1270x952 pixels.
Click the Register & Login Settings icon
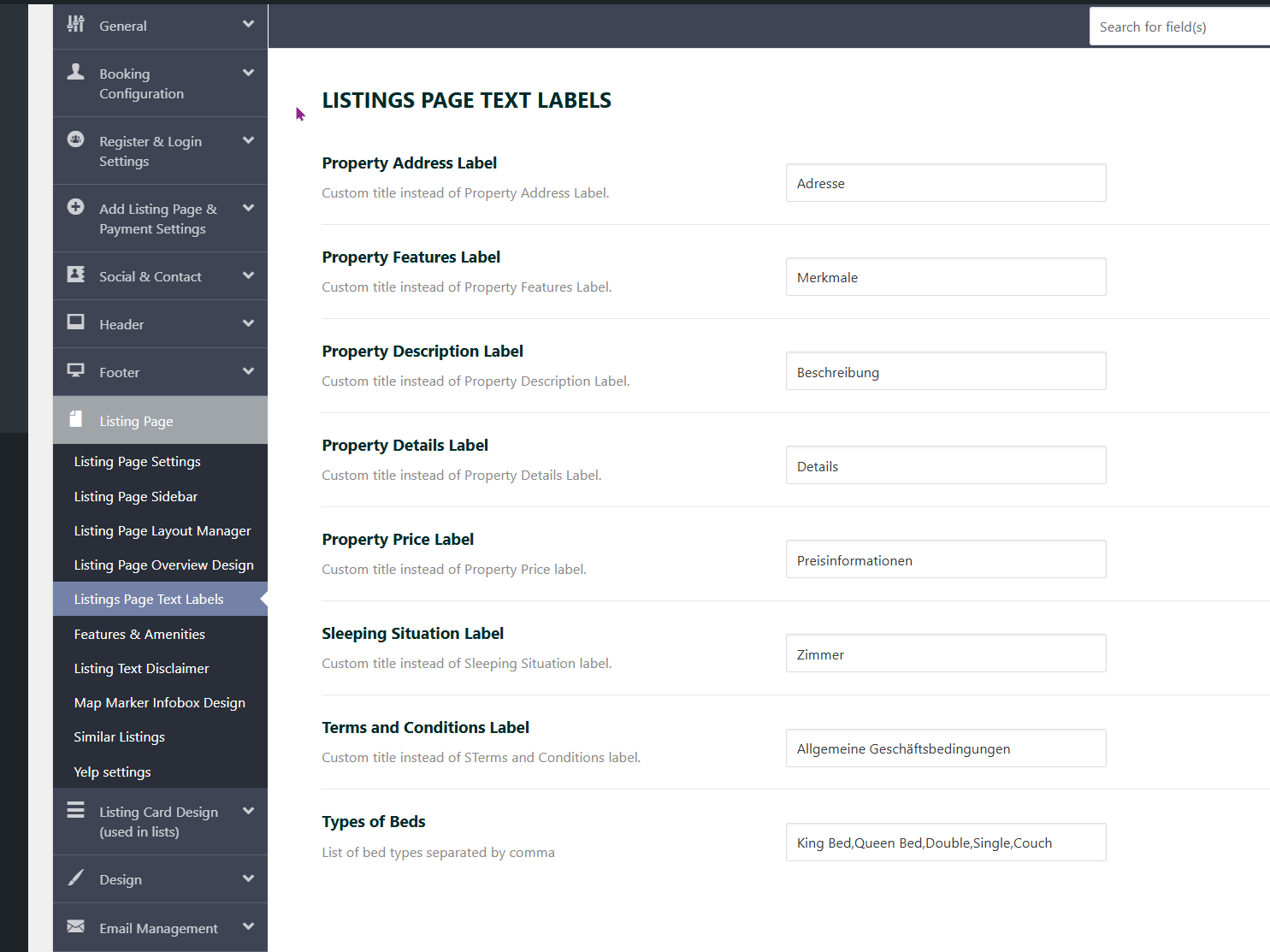[76, 139]
